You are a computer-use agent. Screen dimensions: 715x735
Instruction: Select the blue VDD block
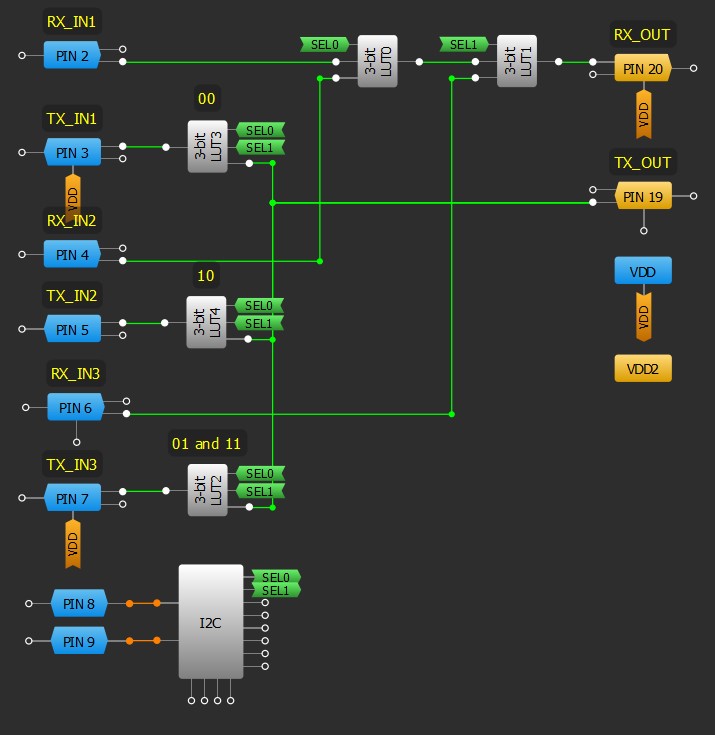pos(643,271)
